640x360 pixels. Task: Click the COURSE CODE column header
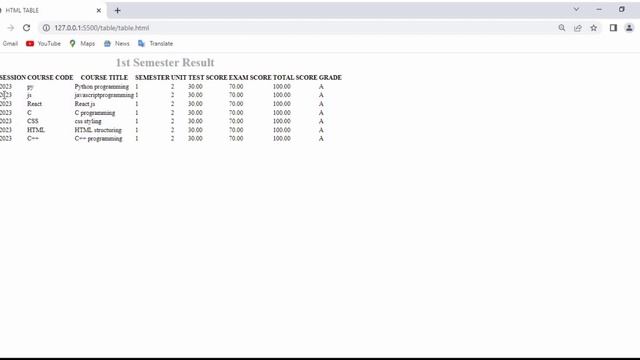(50, 78)
